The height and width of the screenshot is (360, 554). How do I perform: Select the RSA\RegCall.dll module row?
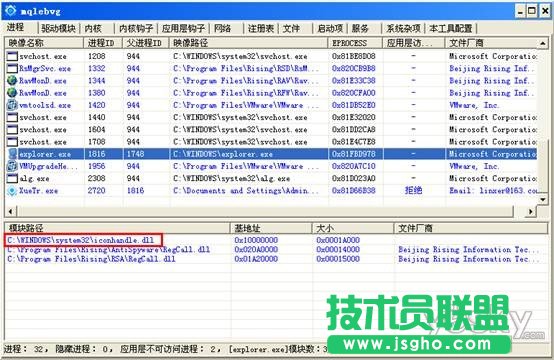tap(276, 259)
